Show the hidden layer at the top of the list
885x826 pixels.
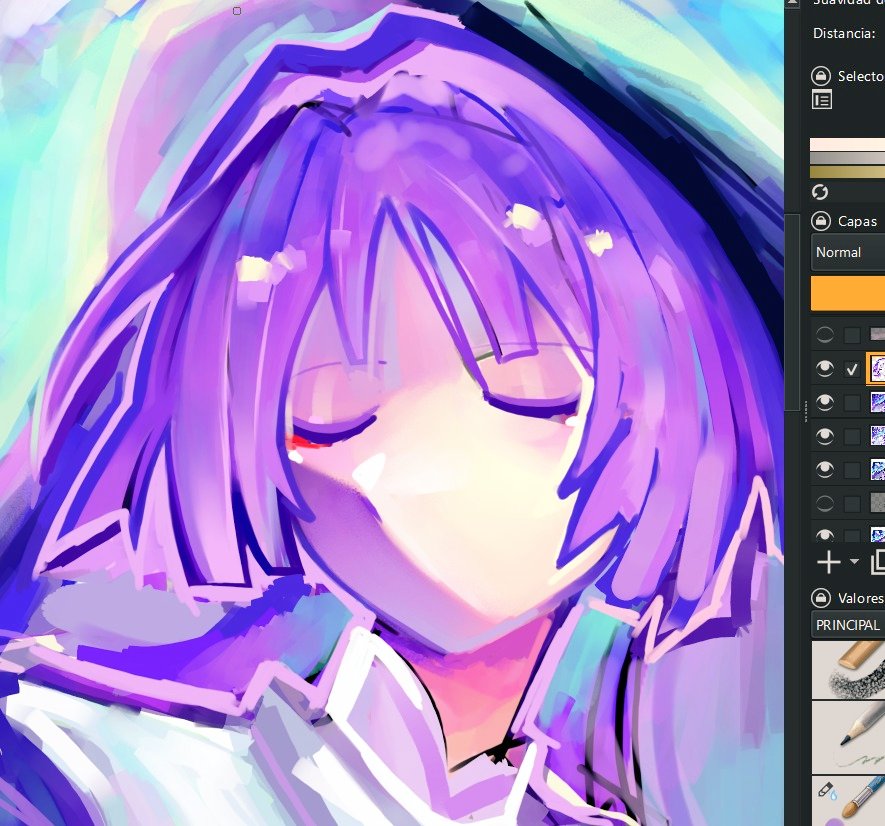(825, 335)
